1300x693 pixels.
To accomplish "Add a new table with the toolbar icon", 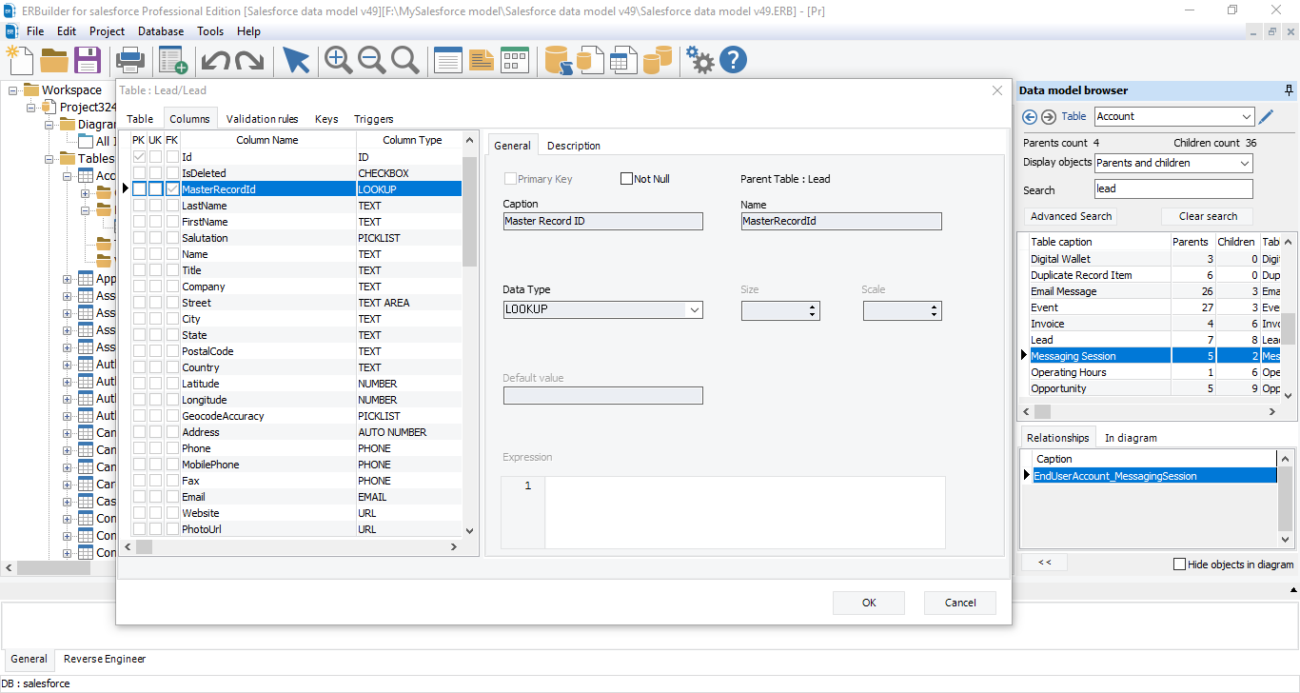I will click(173, 60).
